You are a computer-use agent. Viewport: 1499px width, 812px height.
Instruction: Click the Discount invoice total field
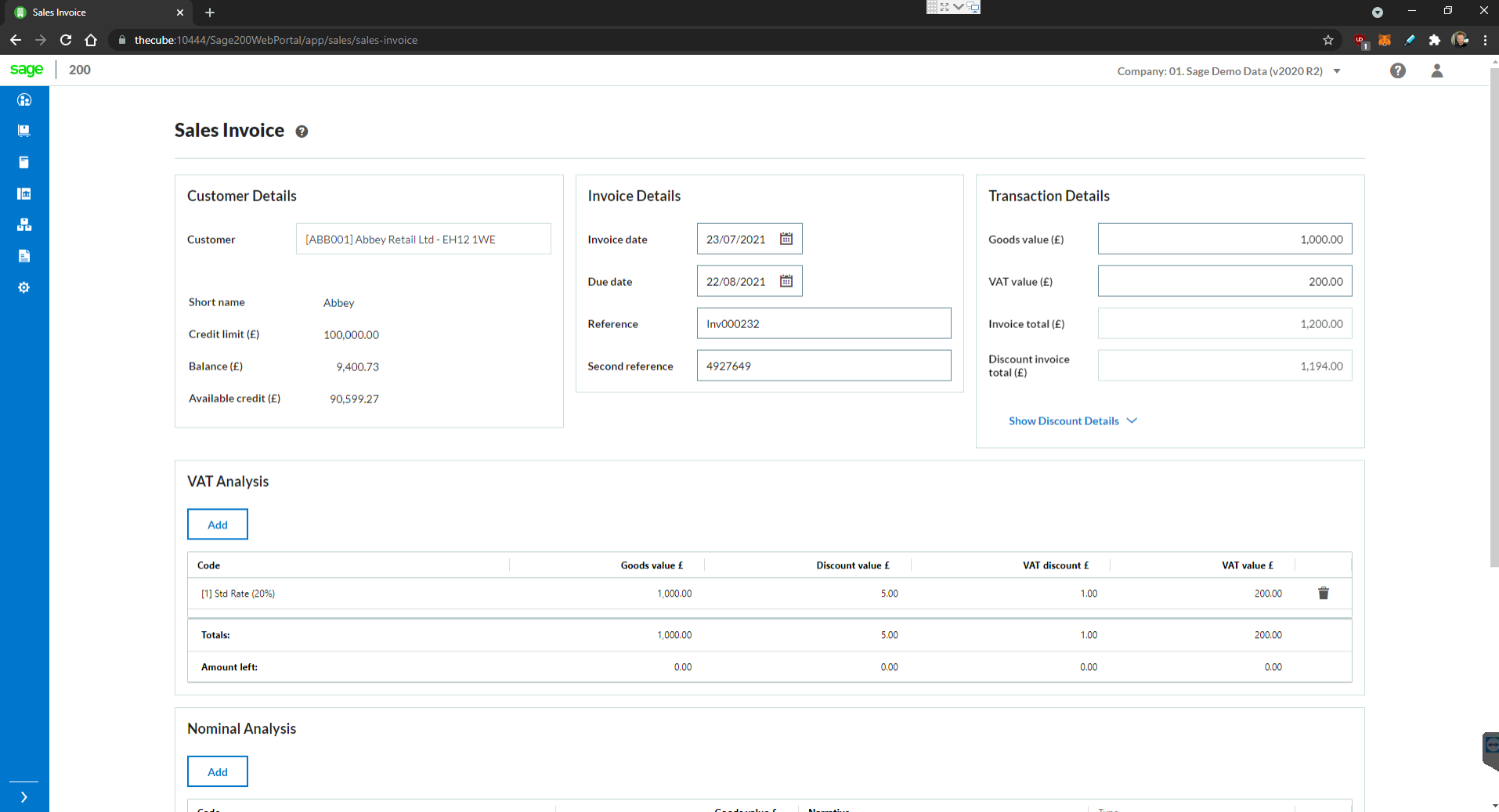tap(1225, 366)
